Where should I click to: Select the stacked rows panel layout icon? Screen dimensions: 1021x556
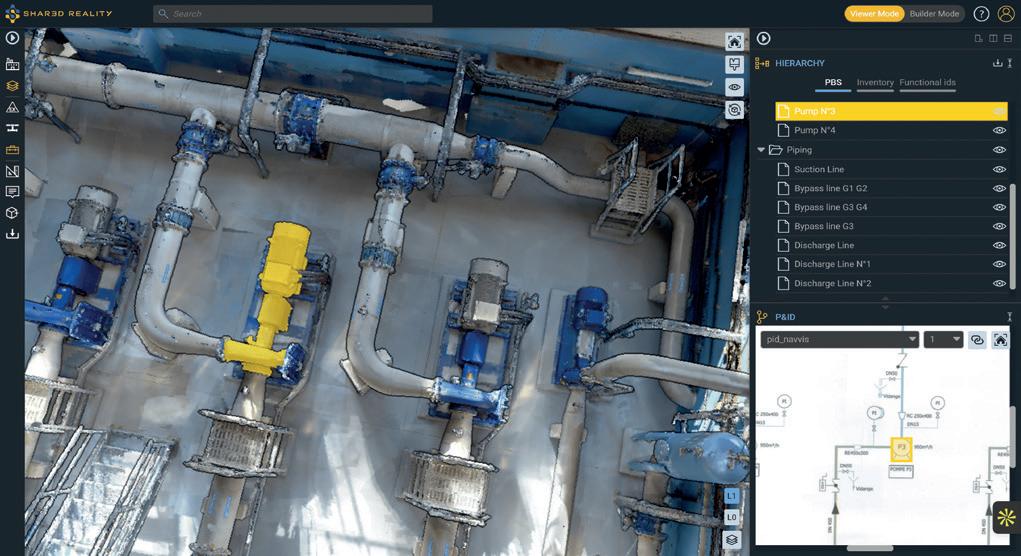click(x=1008, y=38)
